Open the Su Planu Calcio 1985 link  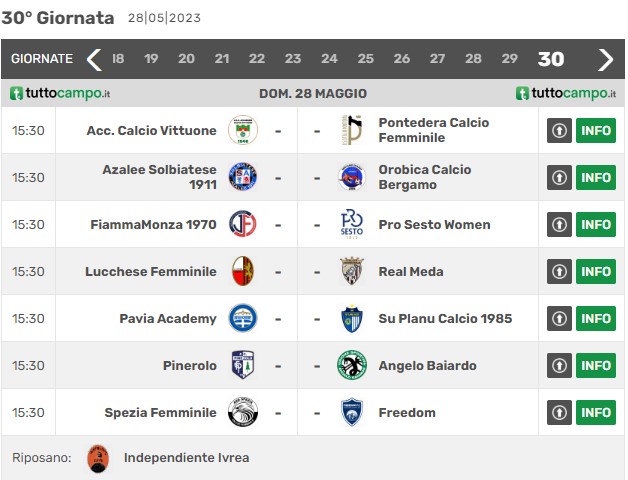point(445,319)
